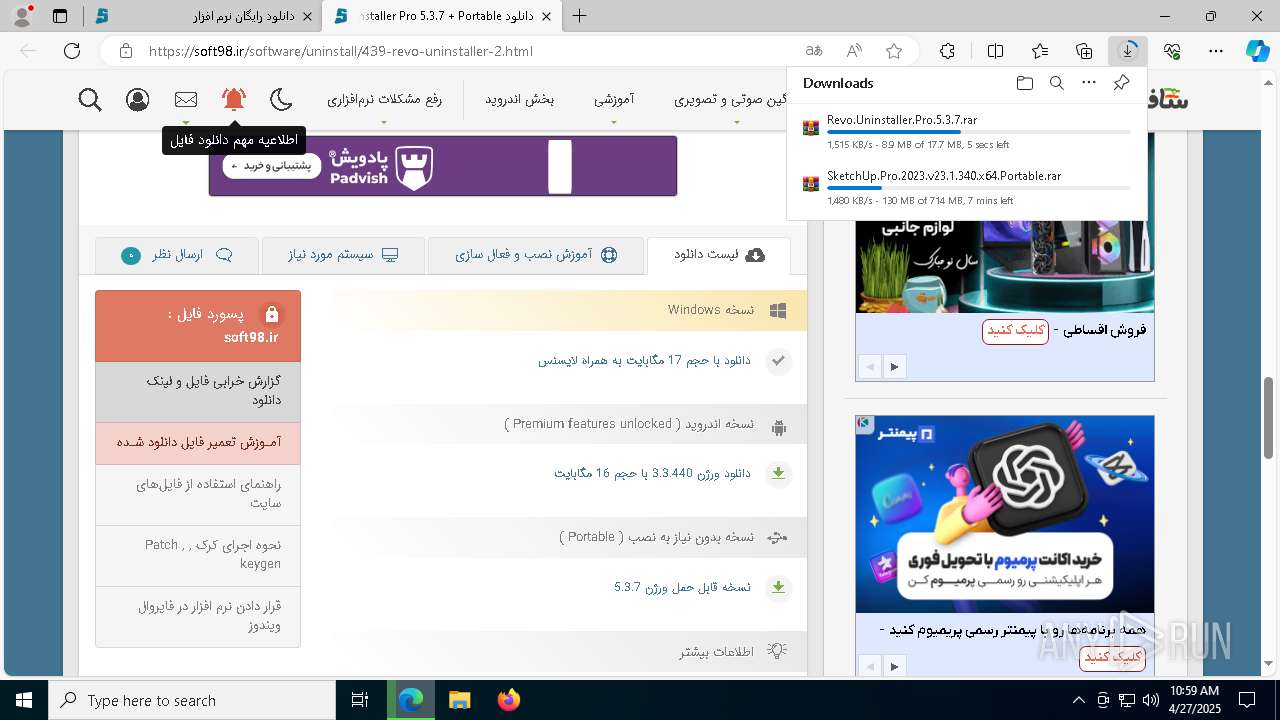
Task: Open راهنمای استفاده از فایل‌های سایت
Action: (198, 495)
